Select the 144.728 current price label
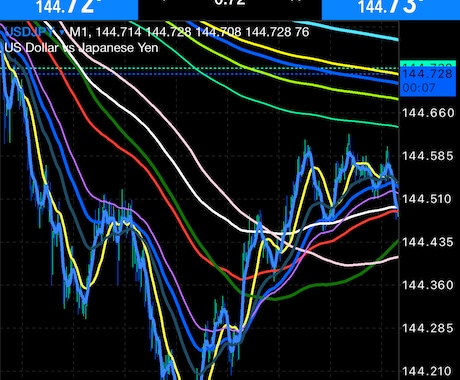Viewport: 460px width, 380px height. click(x=427, y=74)
